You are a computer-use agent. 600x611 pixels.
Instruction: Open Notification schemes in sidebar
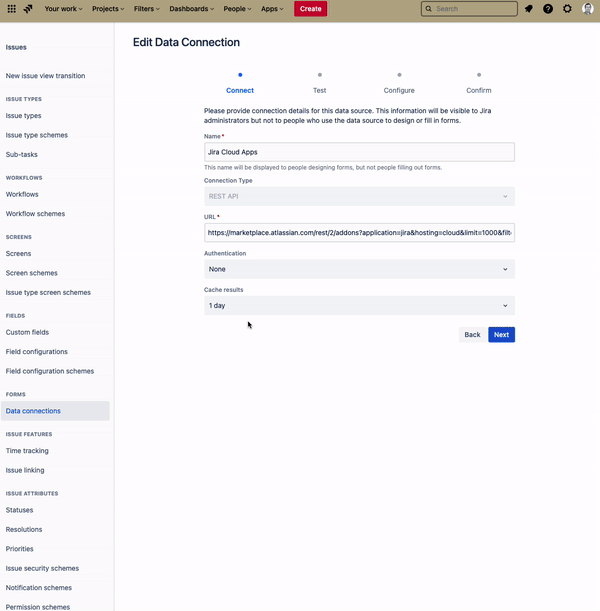coord(39,588)
